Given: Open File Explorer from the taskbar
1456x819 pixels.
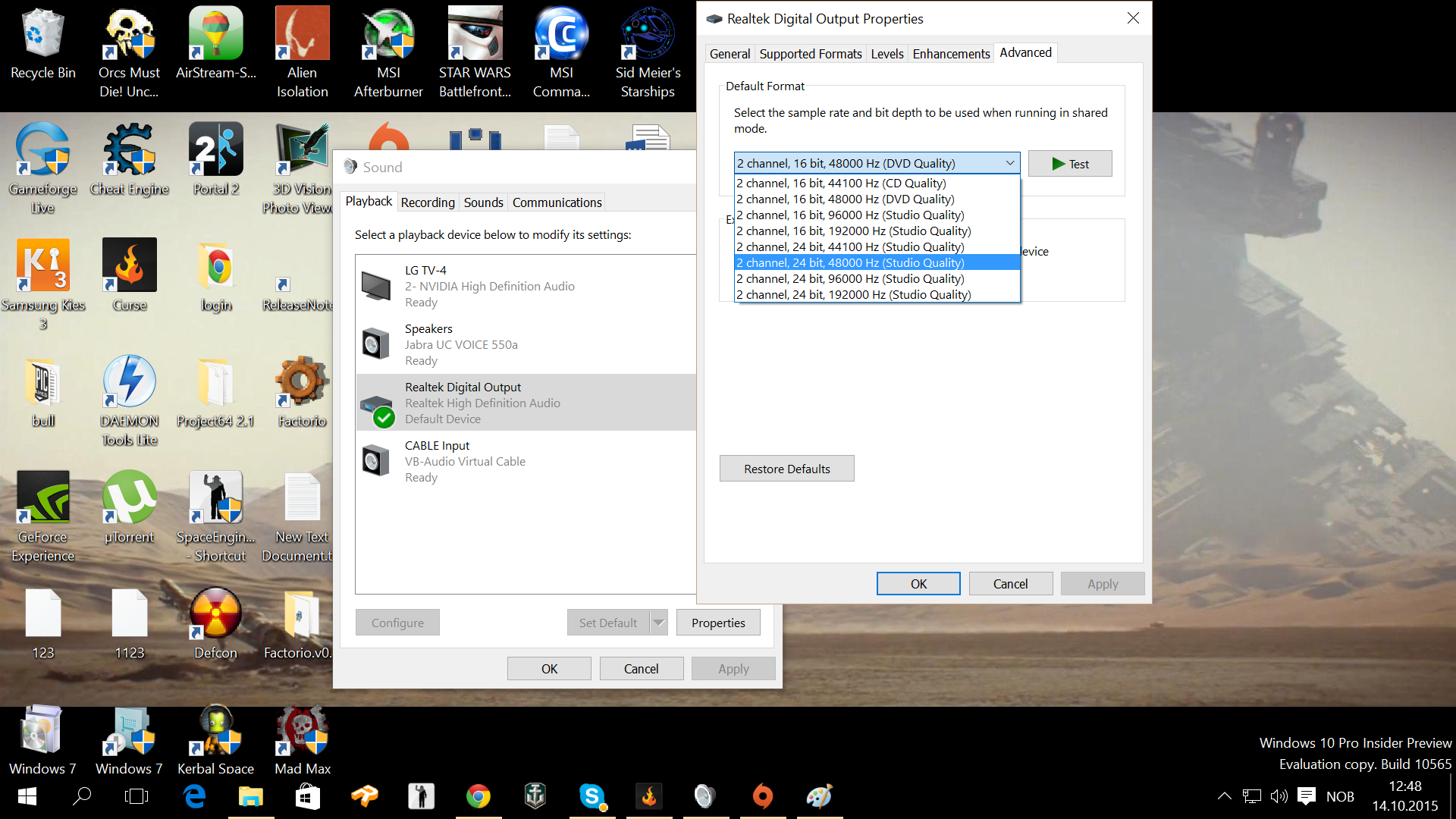Looking at the screenshot, I should [x=251, y=796].
